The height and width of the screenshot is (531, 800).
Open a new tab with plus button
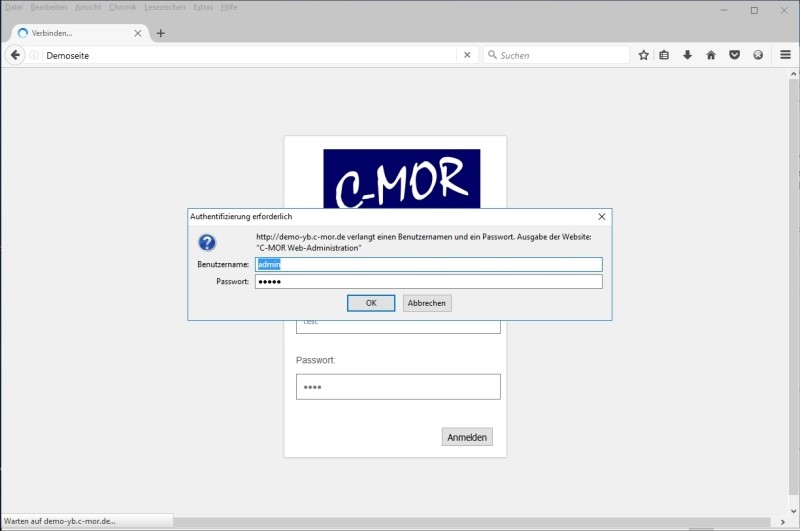(160, 33)
